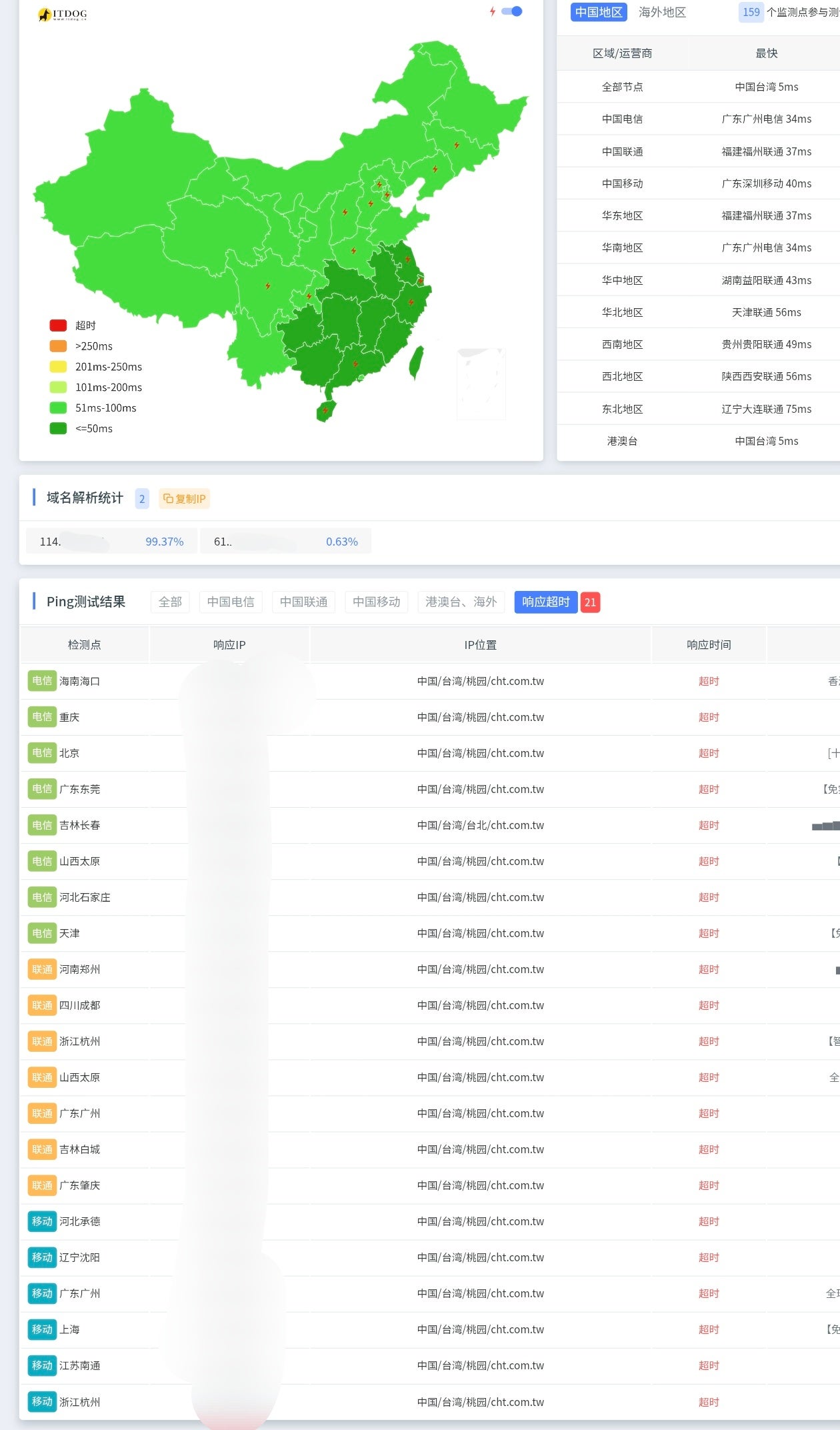Click the 检测点 column header
The height and width of the screenshot is (1430, 840).
(84, 645)
